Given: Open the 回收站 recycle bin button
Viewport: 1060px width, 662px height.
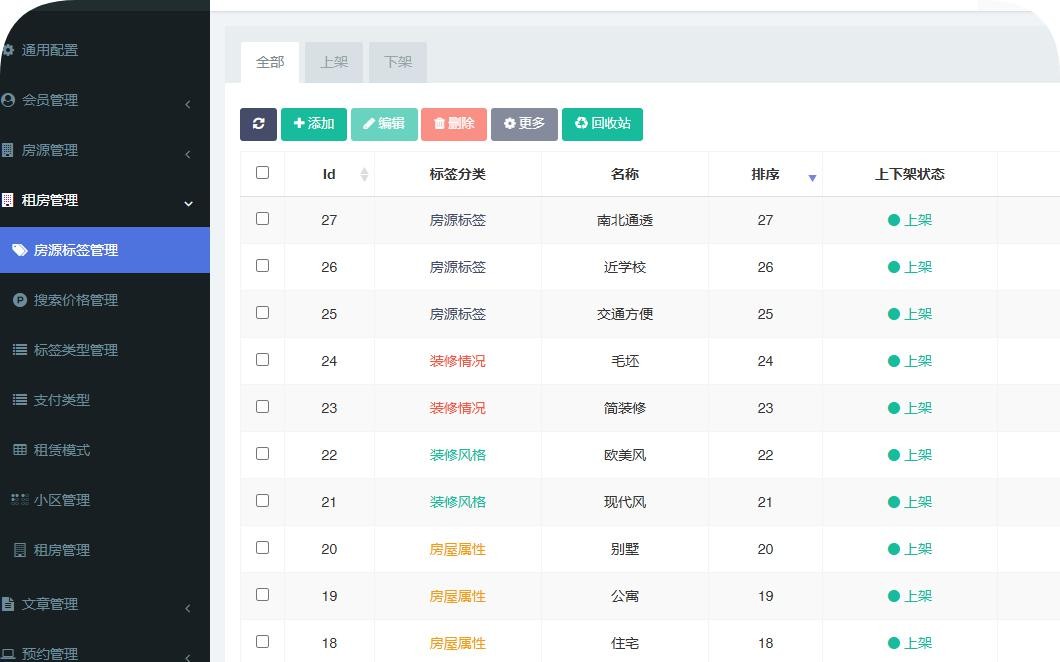Looking at the screenshot, I should (602, 124).
